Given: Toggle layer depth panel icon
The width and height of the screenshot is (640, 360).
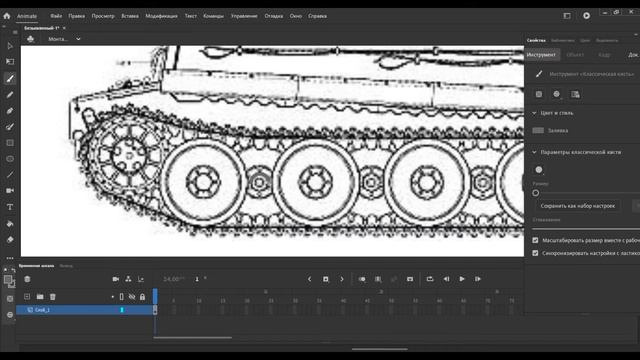Looking at the screenshot, I should tap(141, 279).
